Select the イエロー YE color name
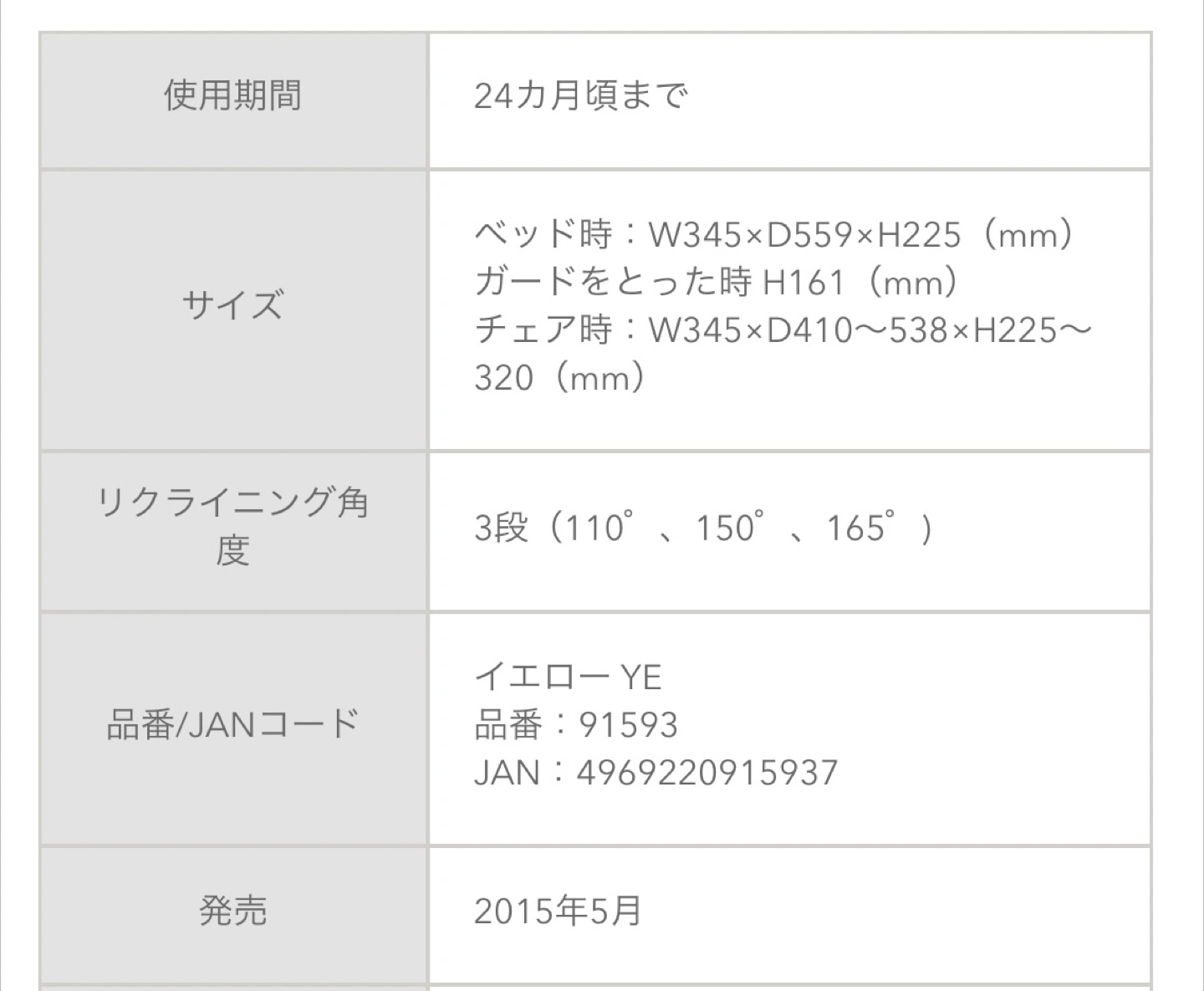Image resolution: width=1204 pixels, height=991 pixels. [568, 677]
